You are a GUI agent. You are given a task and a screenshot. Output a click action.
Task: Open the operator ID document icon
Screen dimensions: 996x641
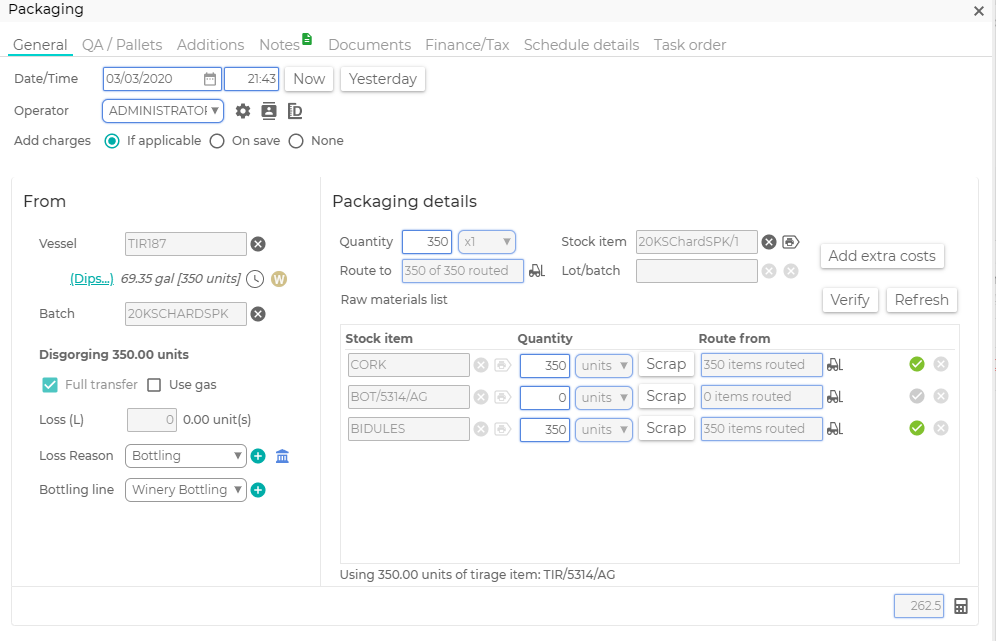(x=295, y=111)
